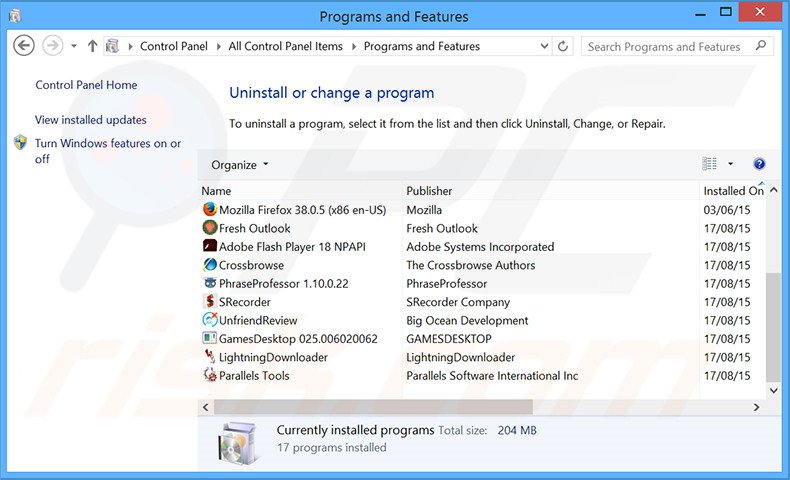The width and height of the screenshot is (790, 480).
Task: Click the vertical scrollbar up arrow
Action: pyautogui.click(x=774, y=190)
